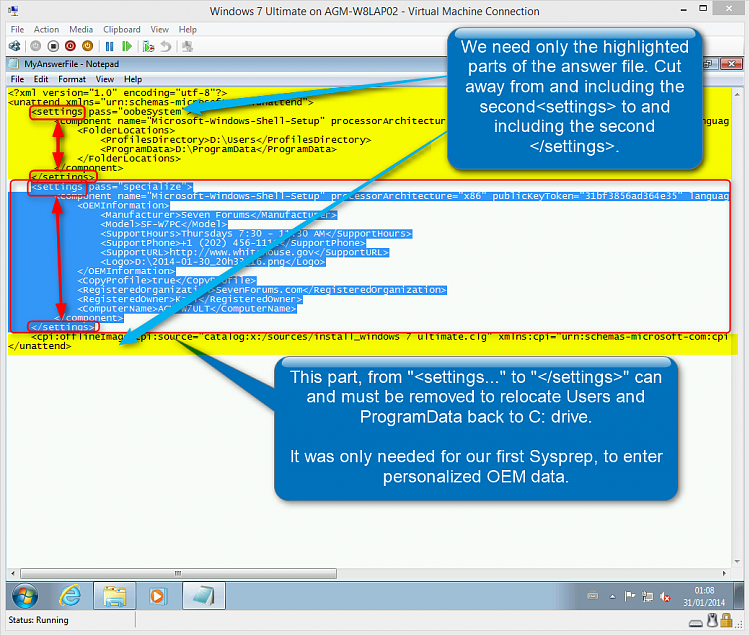Click the greyed-out Start VM toolbar icon

click(x=35, y=46)
